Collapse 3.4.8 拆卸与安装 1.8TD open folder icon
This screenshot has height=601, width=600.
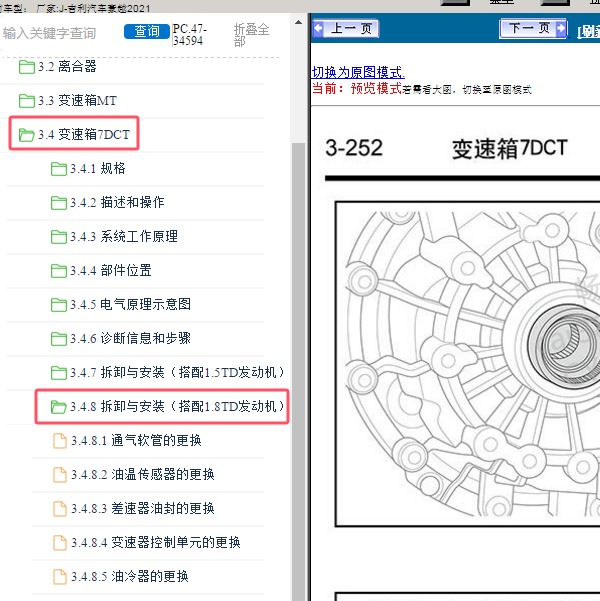59,407
